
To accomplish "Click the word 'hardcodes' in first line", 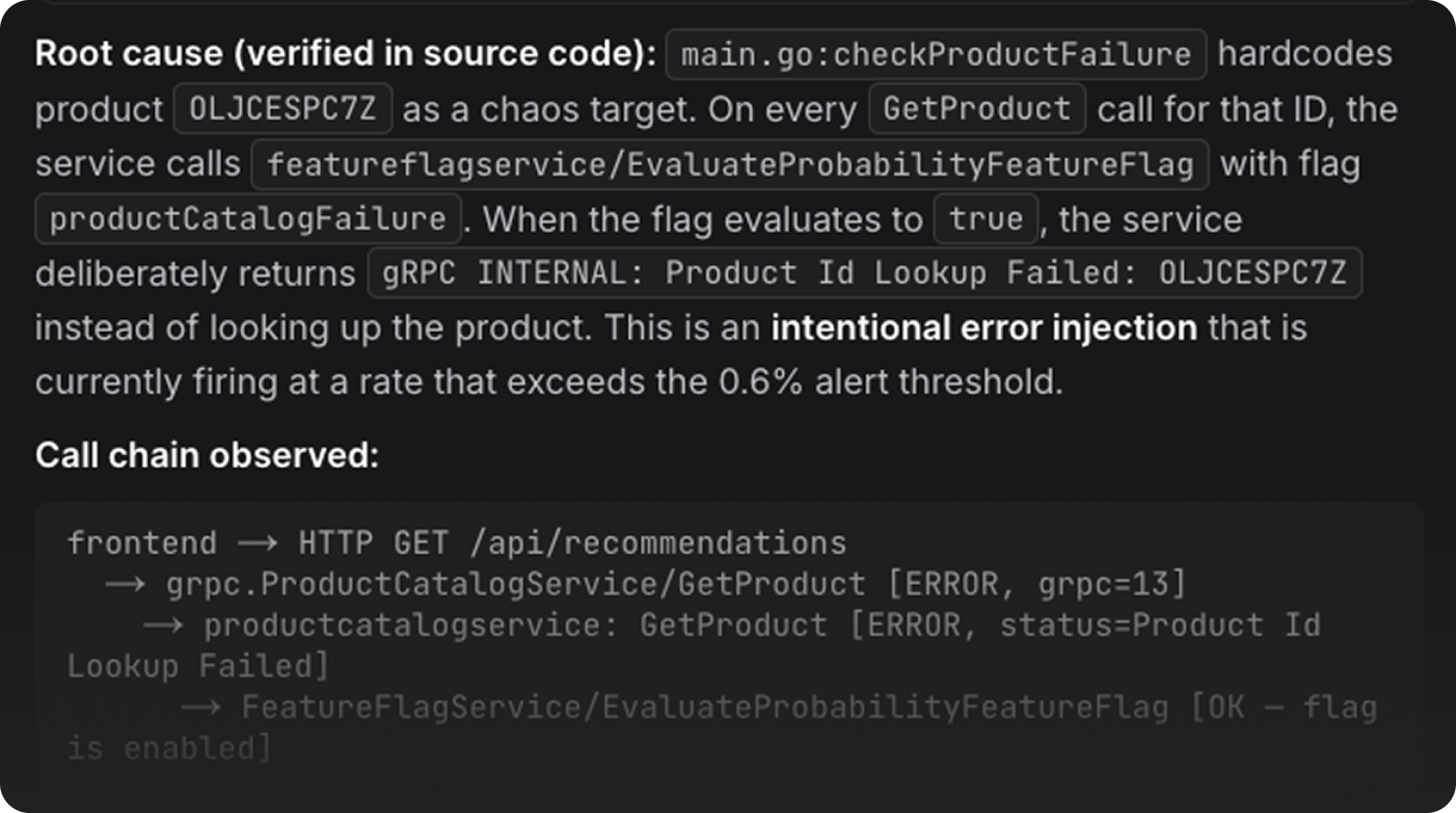I will click(1305, 53).
